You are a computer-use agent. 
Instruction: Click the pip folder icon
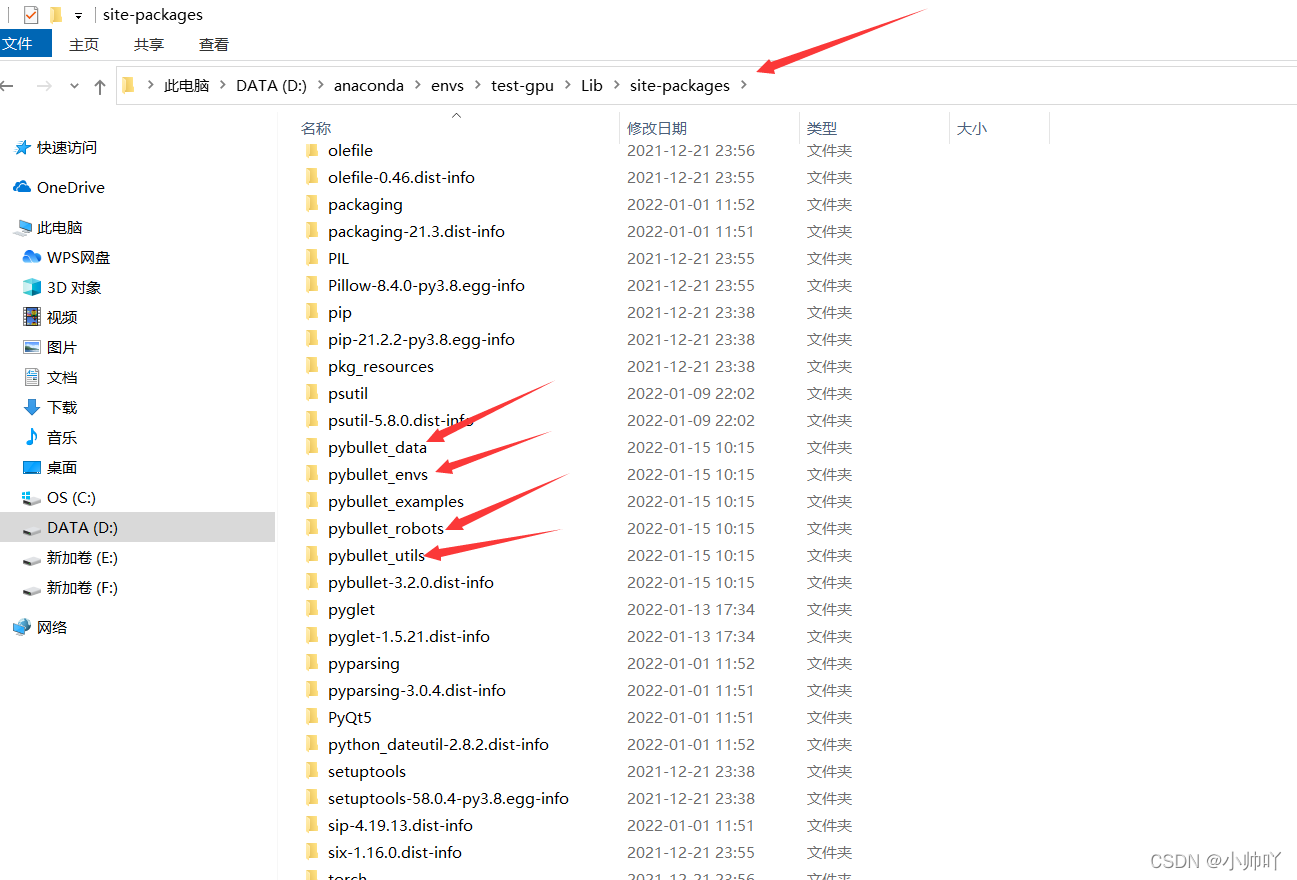[312, 312]
